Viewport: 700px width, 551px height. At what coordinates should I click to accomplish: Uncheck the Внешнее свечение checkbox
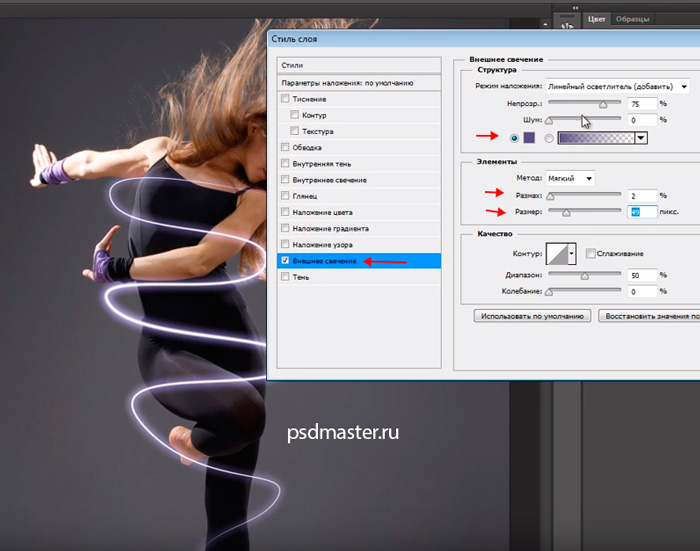click(x=286, y=260)
